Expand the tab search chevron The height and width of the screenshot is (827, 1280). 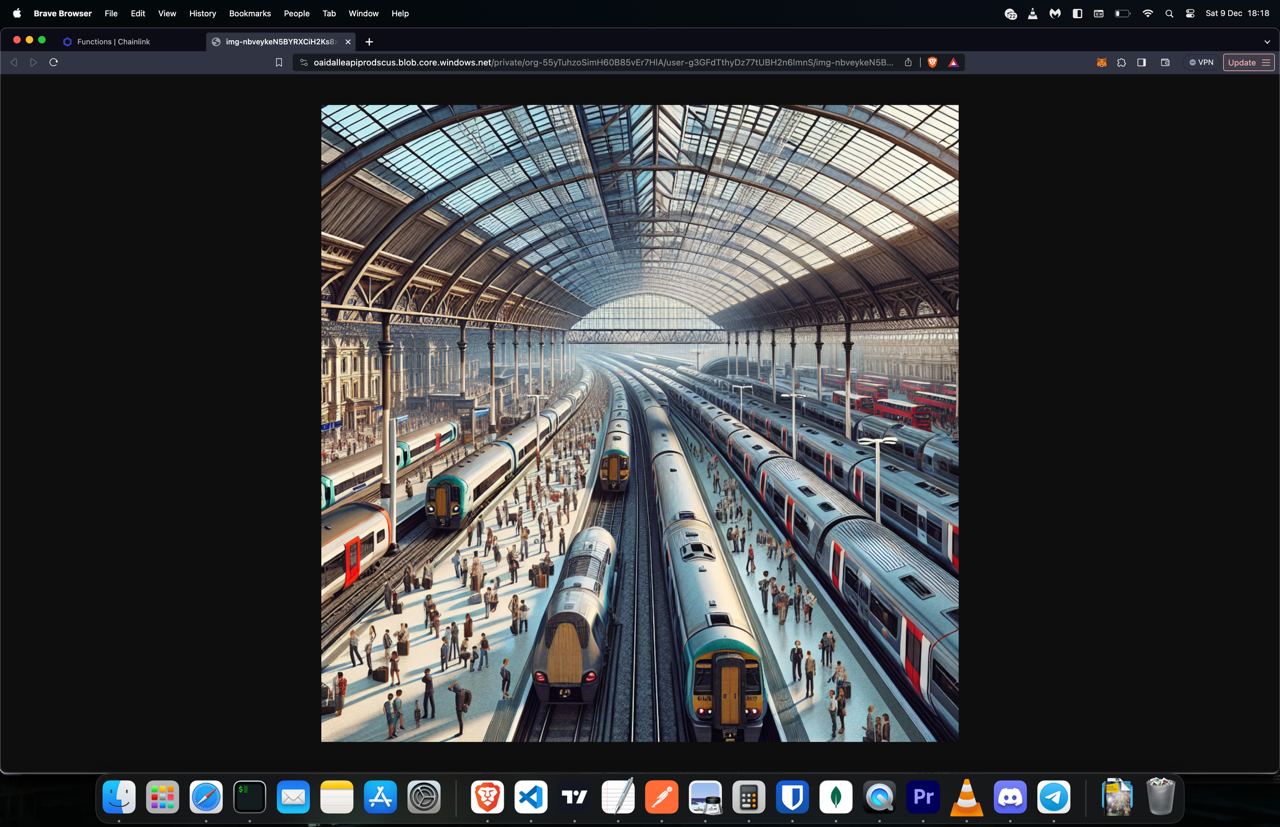[1267, 42]
